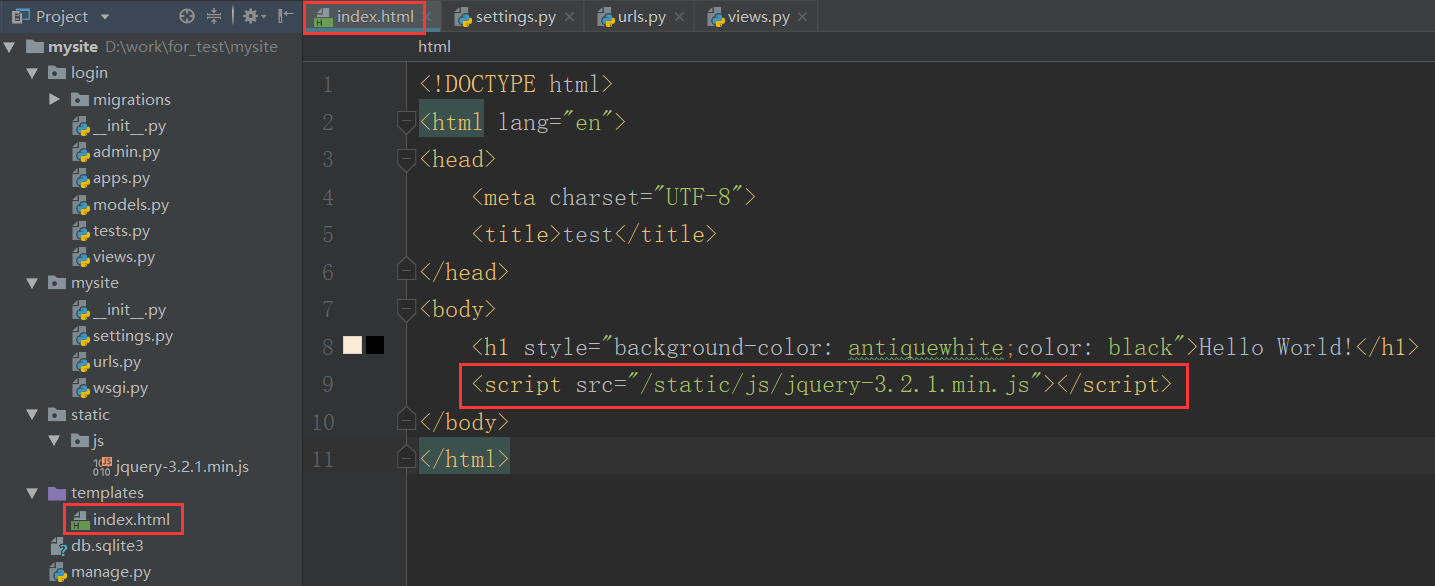Open jquery-3.2.1.min.js in the tree
The width and height of the screenshot is (1435, 586).
pos(183,467)
